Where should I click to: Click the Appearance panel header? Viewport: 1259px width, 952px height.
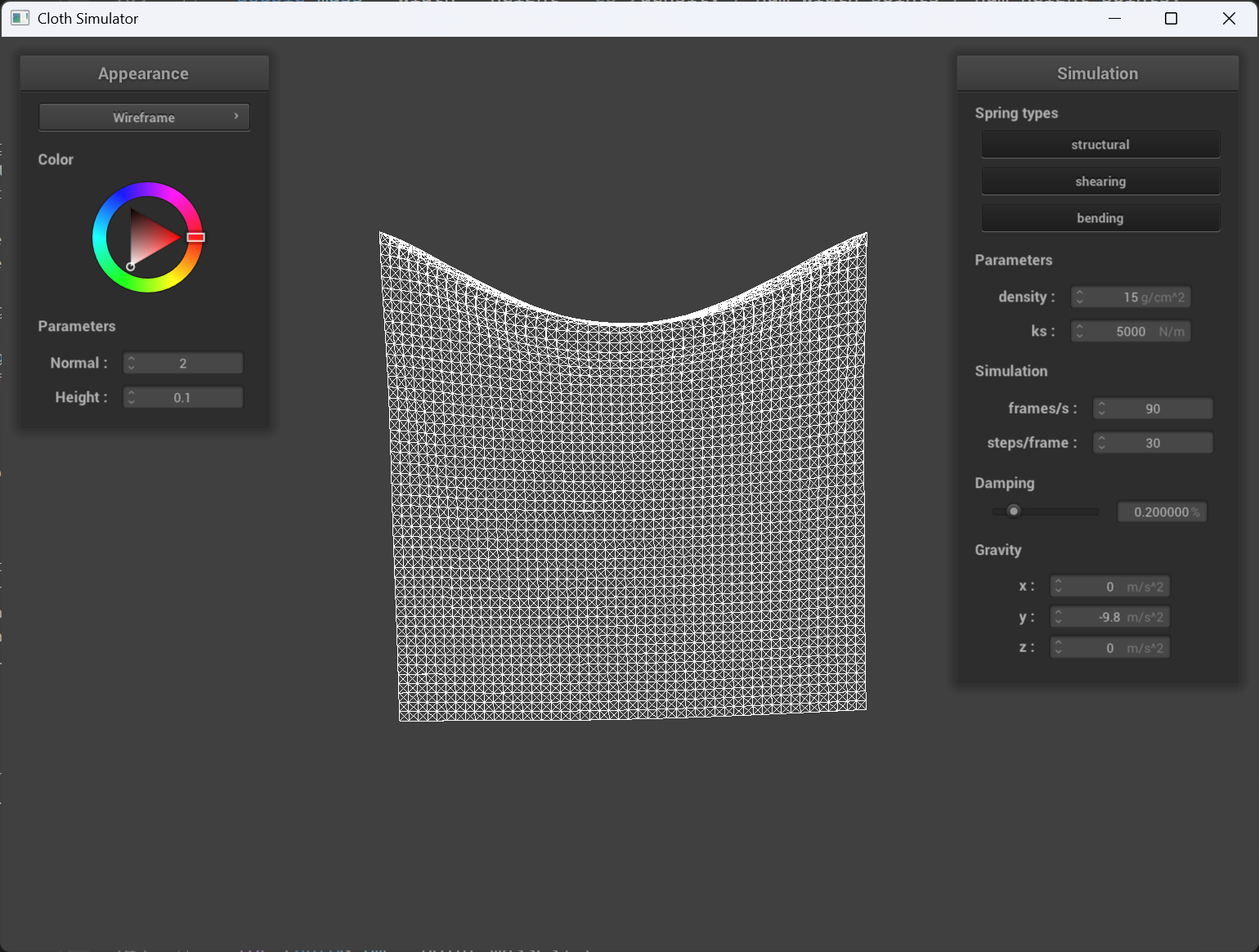point(144,74)
